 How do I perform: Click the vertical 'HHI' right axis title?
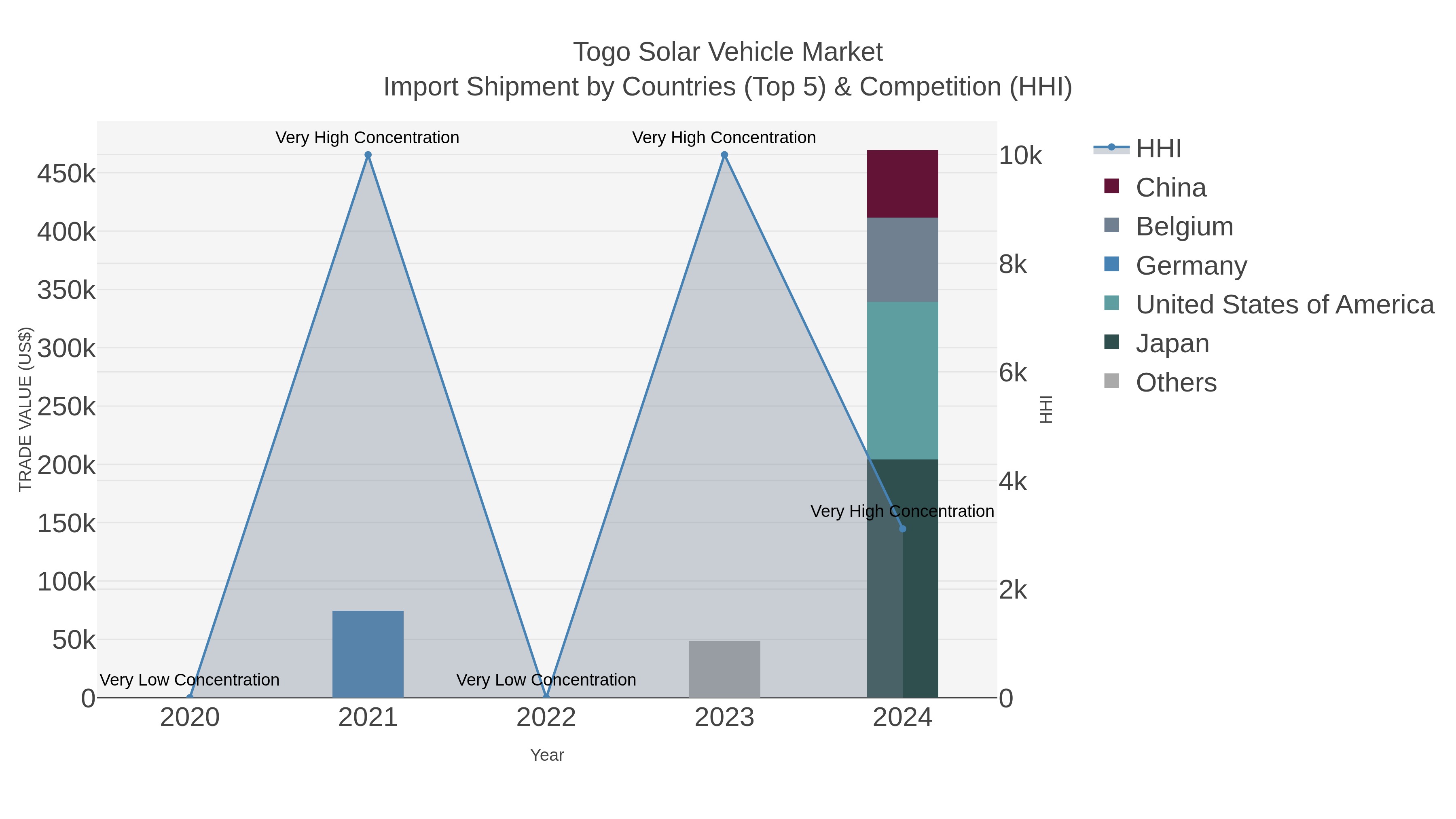1046,409
